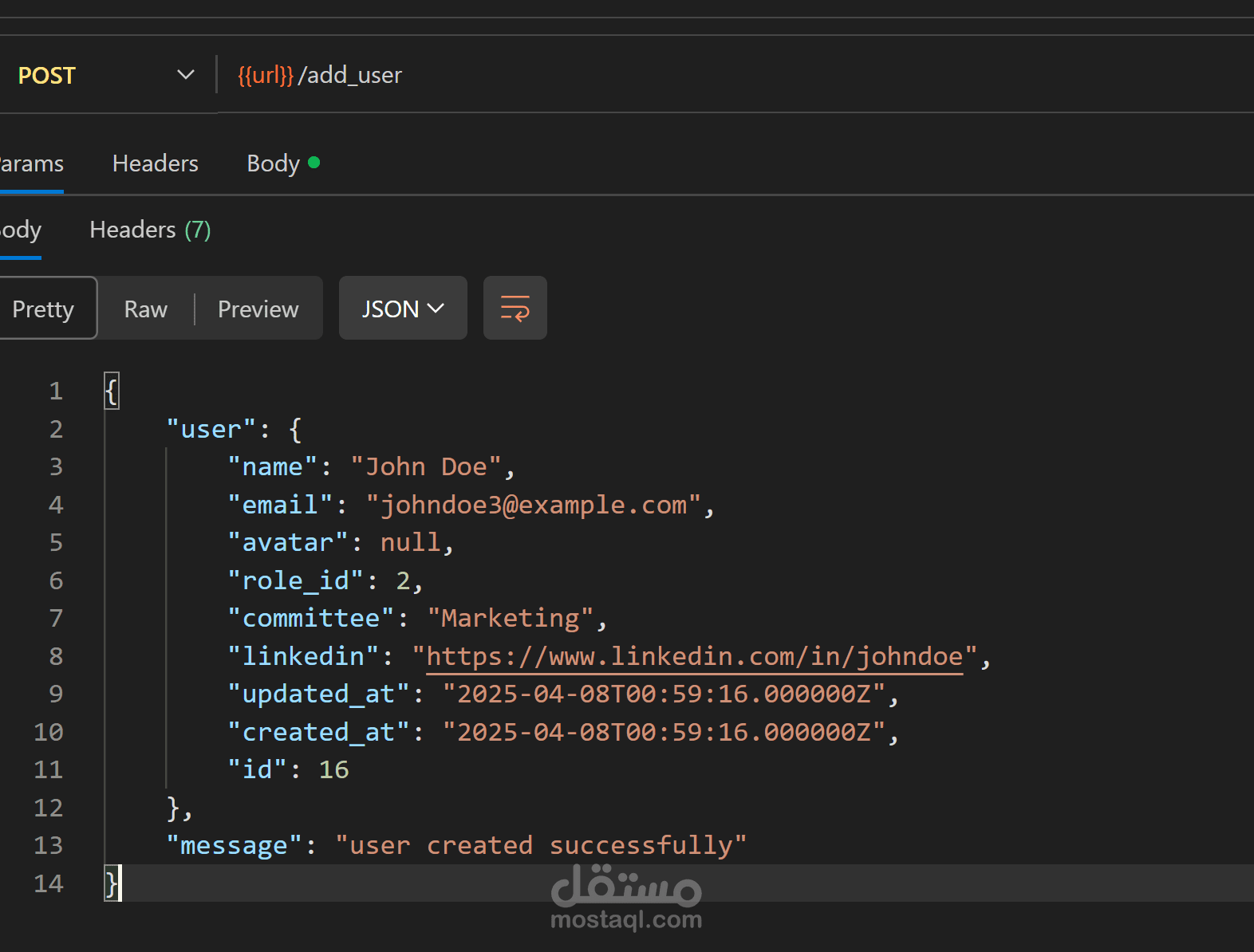Switch to Pretty response view
The image size is (1254, 952).
click(43, 309)
